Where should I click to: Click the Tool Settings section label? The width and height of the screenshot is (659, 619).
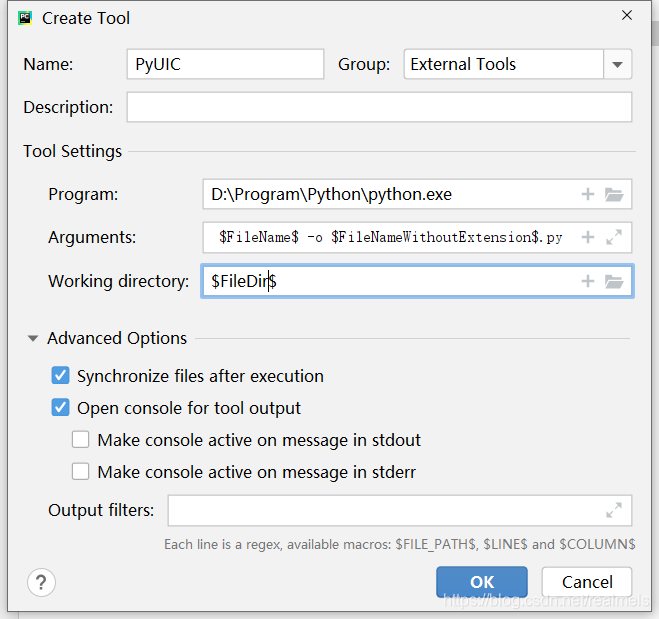pos(72,151)
